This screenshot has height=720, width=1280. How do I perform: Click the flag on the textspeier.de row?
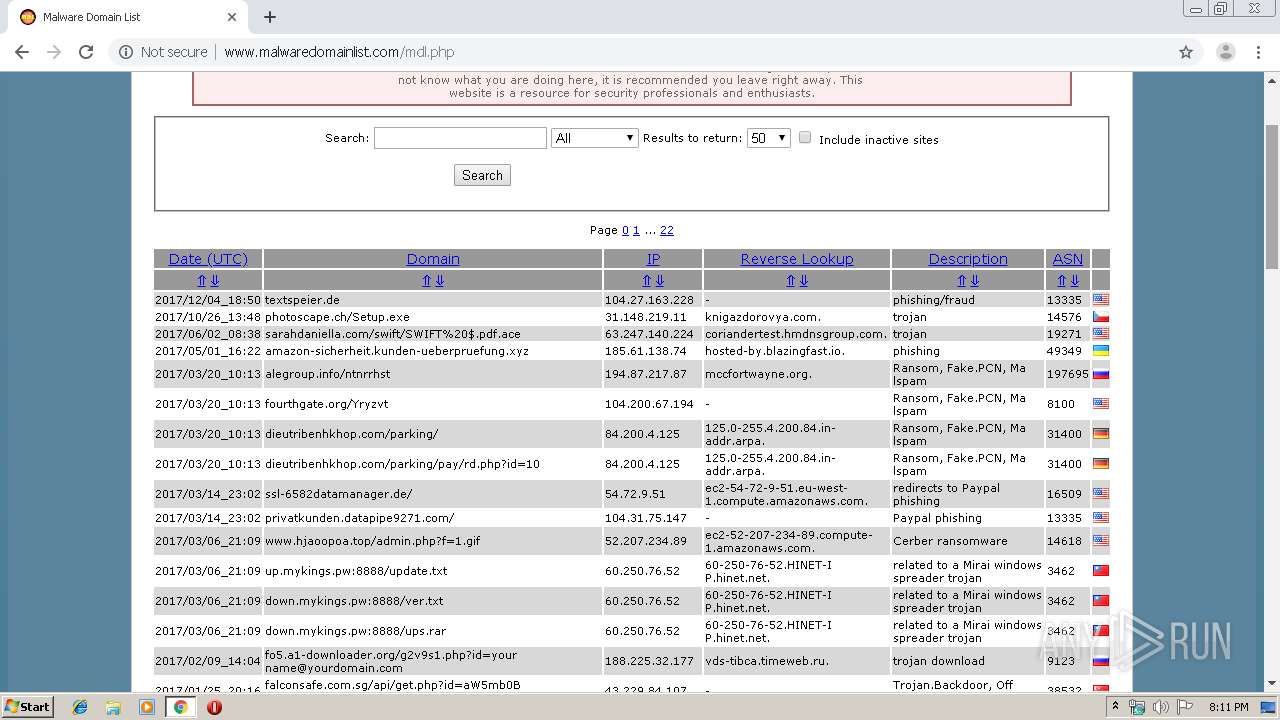(x=1101, y=299)
